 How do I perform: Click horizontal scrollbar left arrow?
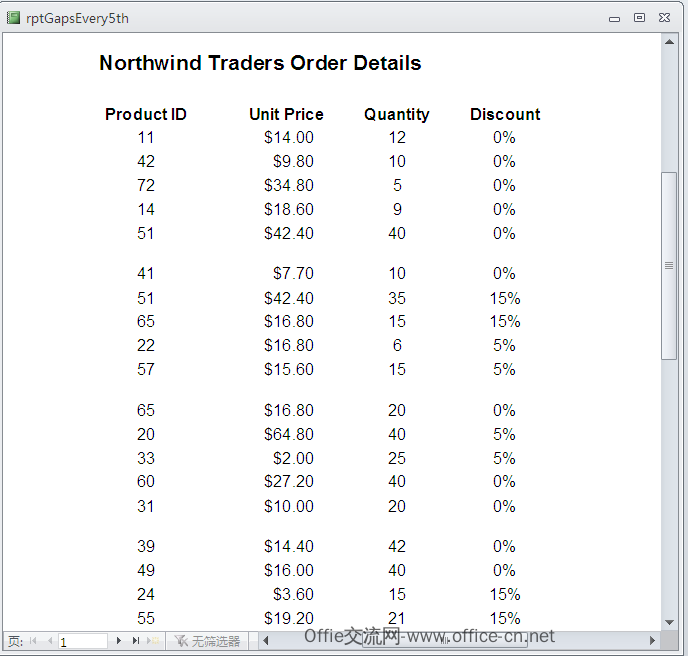click(x=265, y=641)
